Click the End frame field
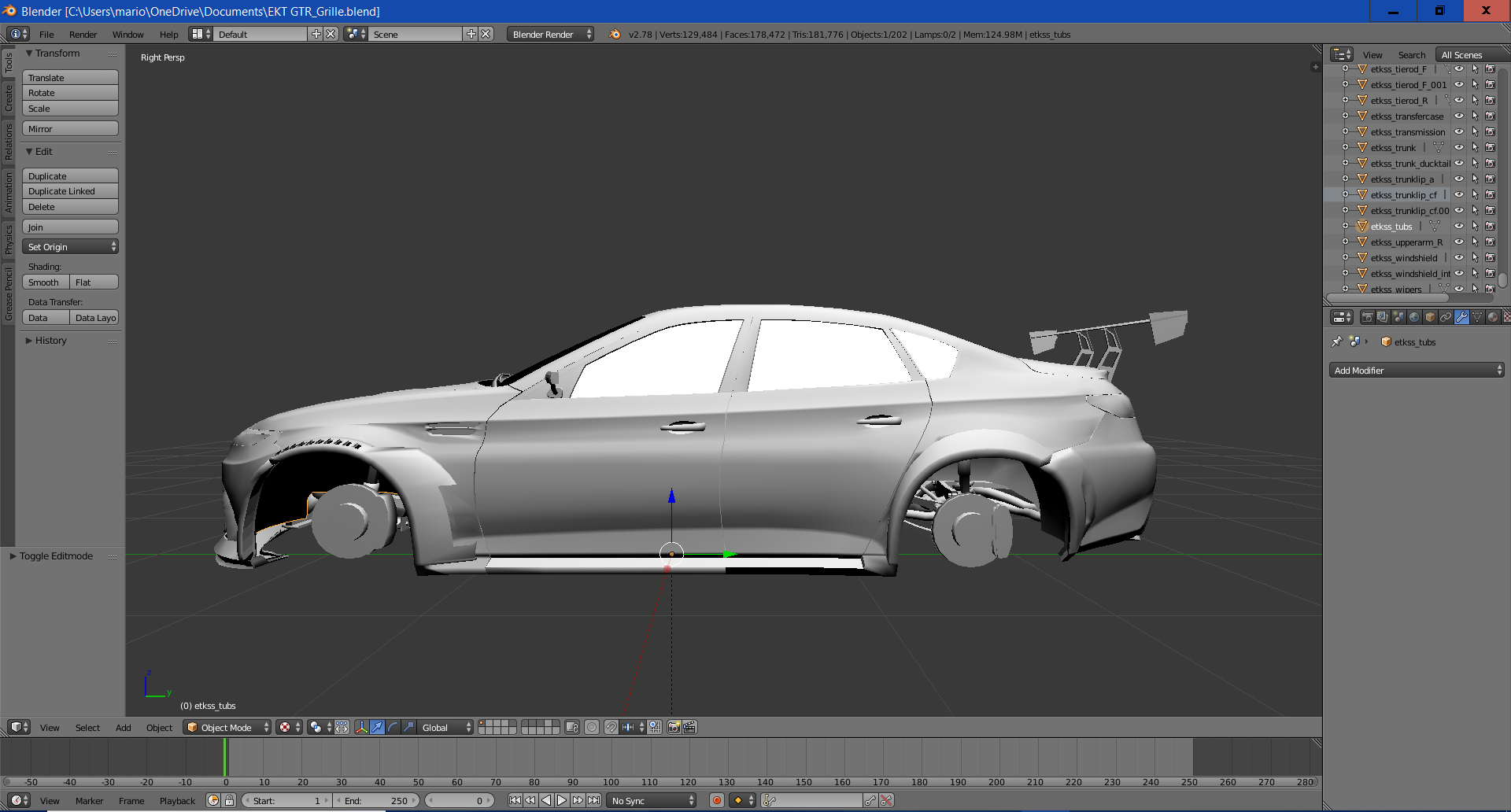The image size is (1511, 812). point(376,800)
